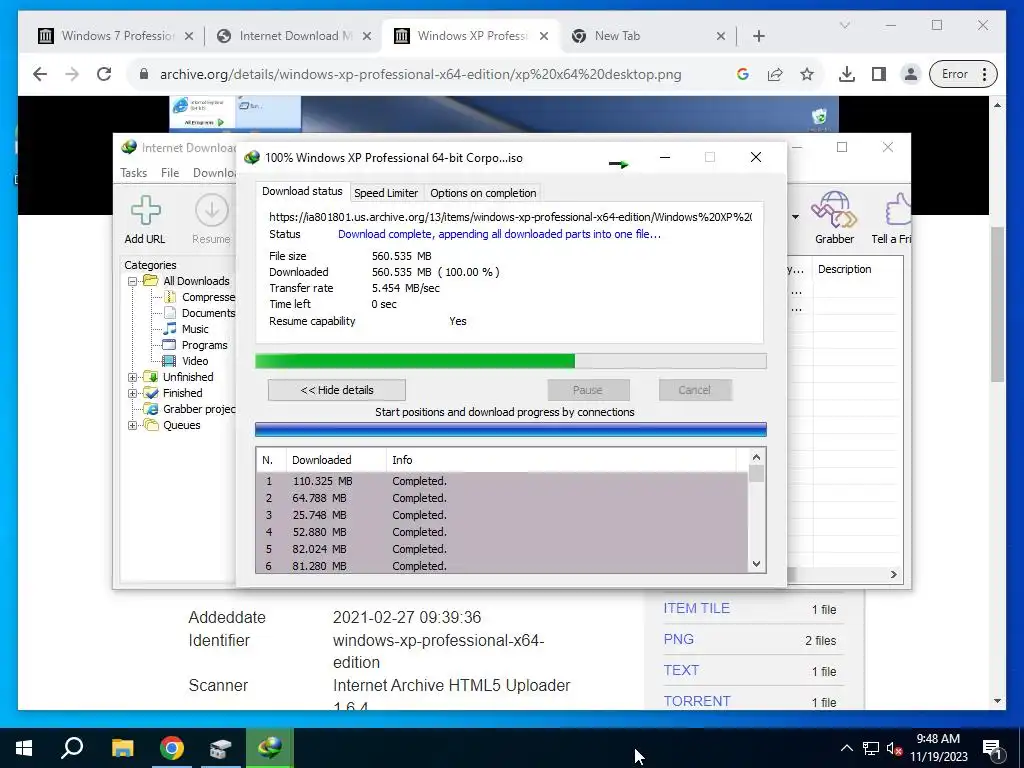The height and width of the screenshot is (768, 1024).
Task: Click the muted volume tray icon
Action: click(894, 748)
